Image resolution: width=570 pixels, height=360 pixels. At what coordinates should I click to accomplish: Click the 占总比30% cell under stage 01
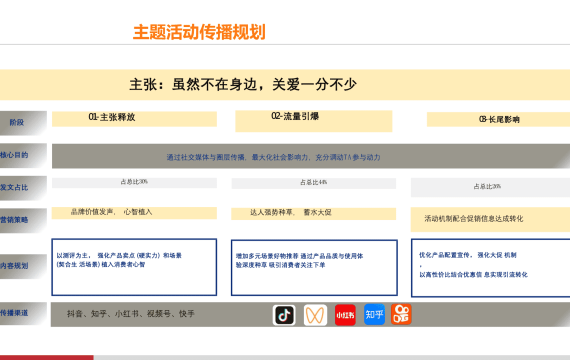click(134, 183)
